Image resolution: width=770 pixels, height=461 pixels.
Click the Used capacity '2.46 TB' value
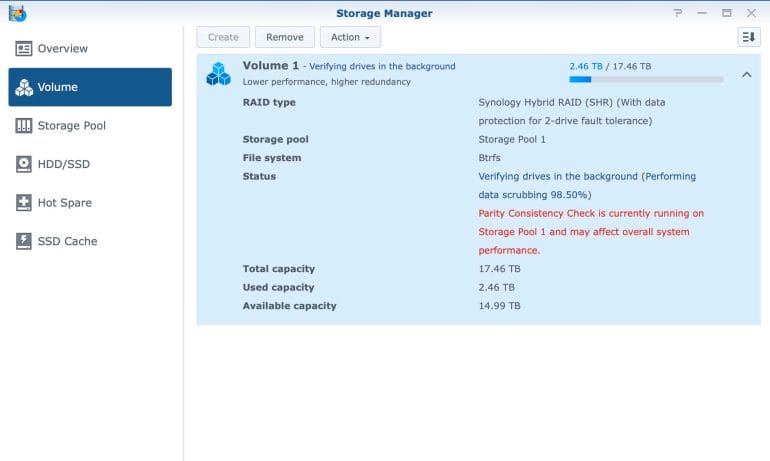496,287
